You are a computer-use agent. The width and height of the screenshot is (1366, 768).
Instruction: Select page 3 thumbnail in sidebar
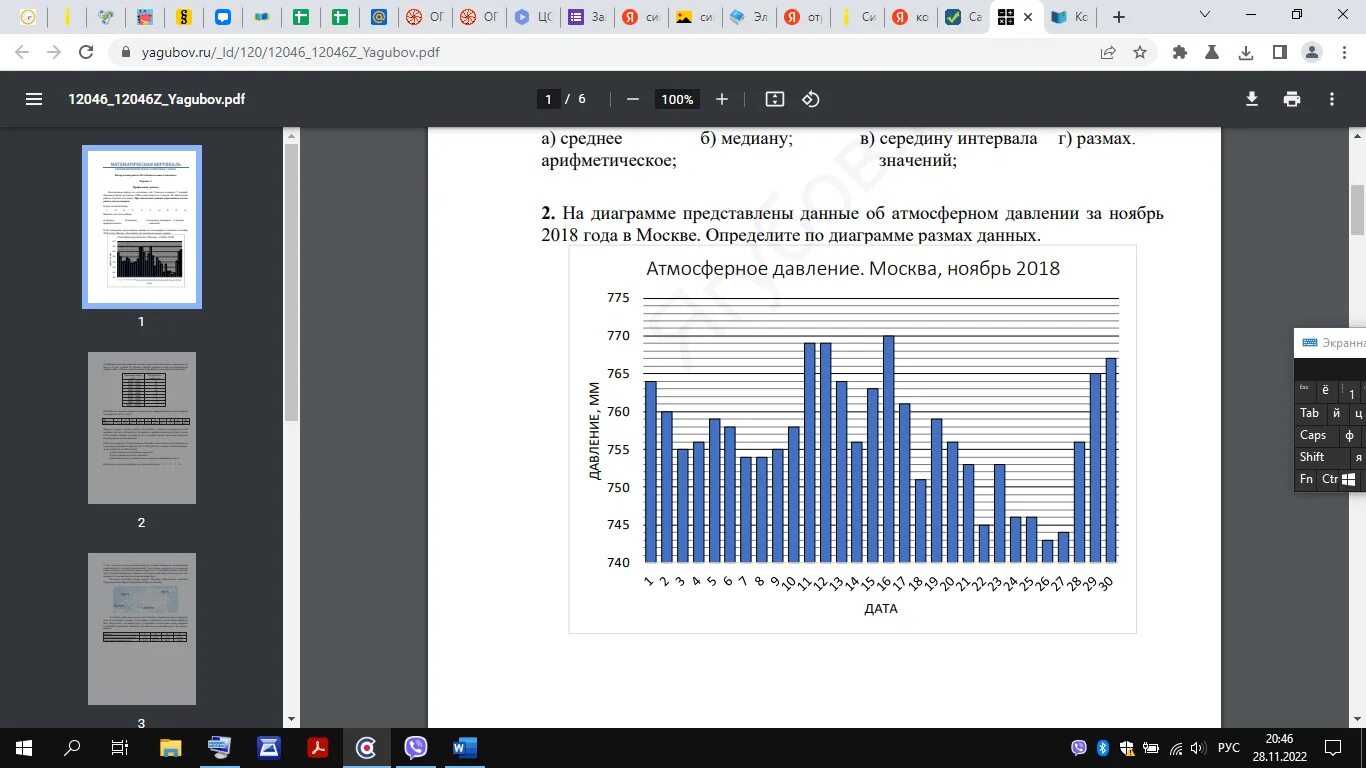tap(141, 629)
